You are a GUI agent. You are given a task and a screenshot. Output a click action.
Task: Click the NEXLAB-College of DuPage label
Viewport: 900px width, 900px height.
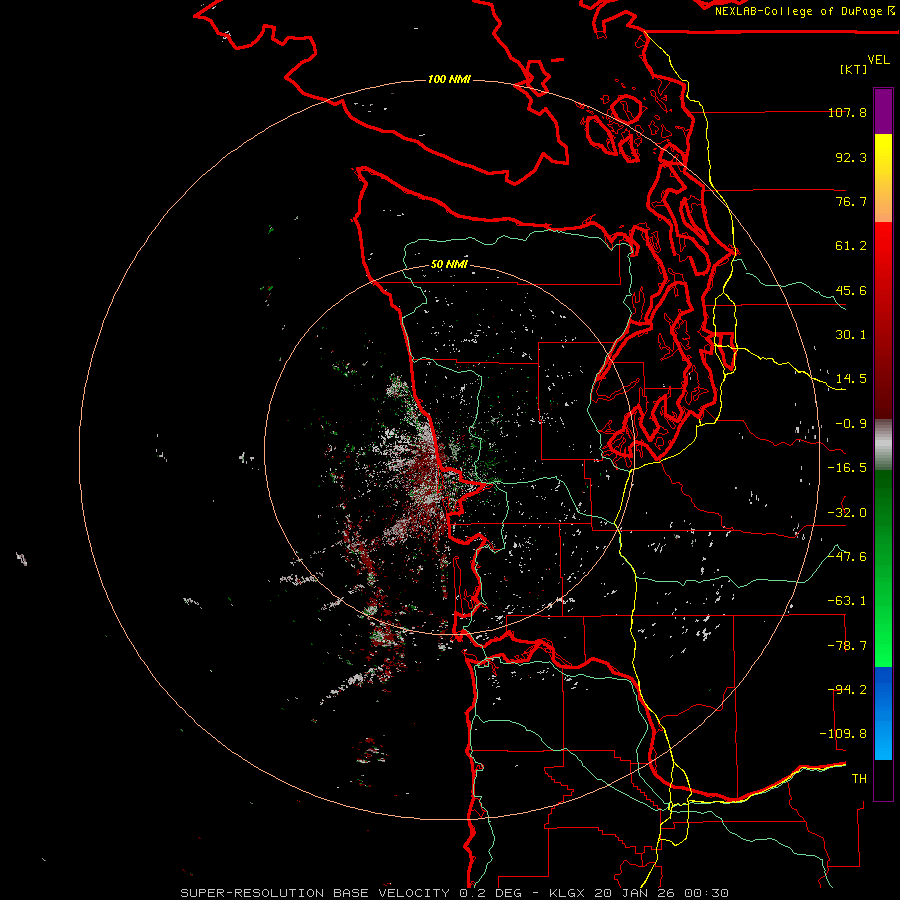(805, 11)
